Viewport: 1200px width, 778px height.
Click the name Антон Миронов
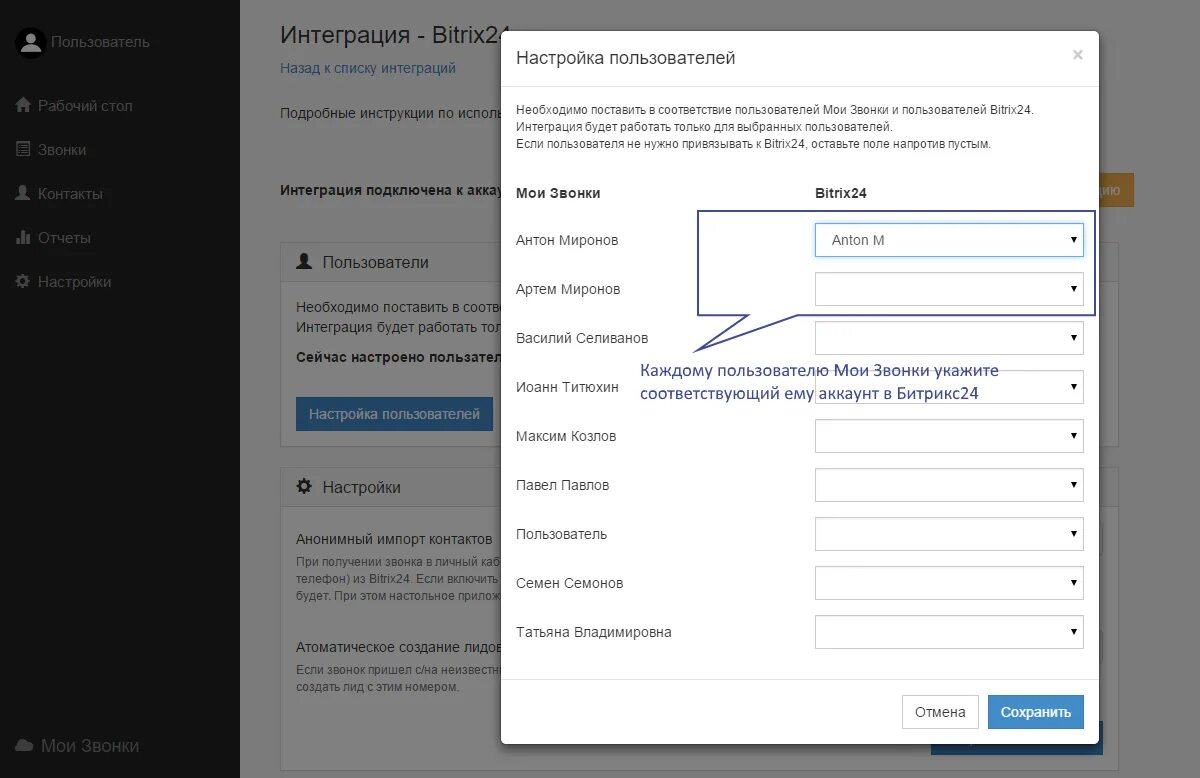[x=567, y=240]
